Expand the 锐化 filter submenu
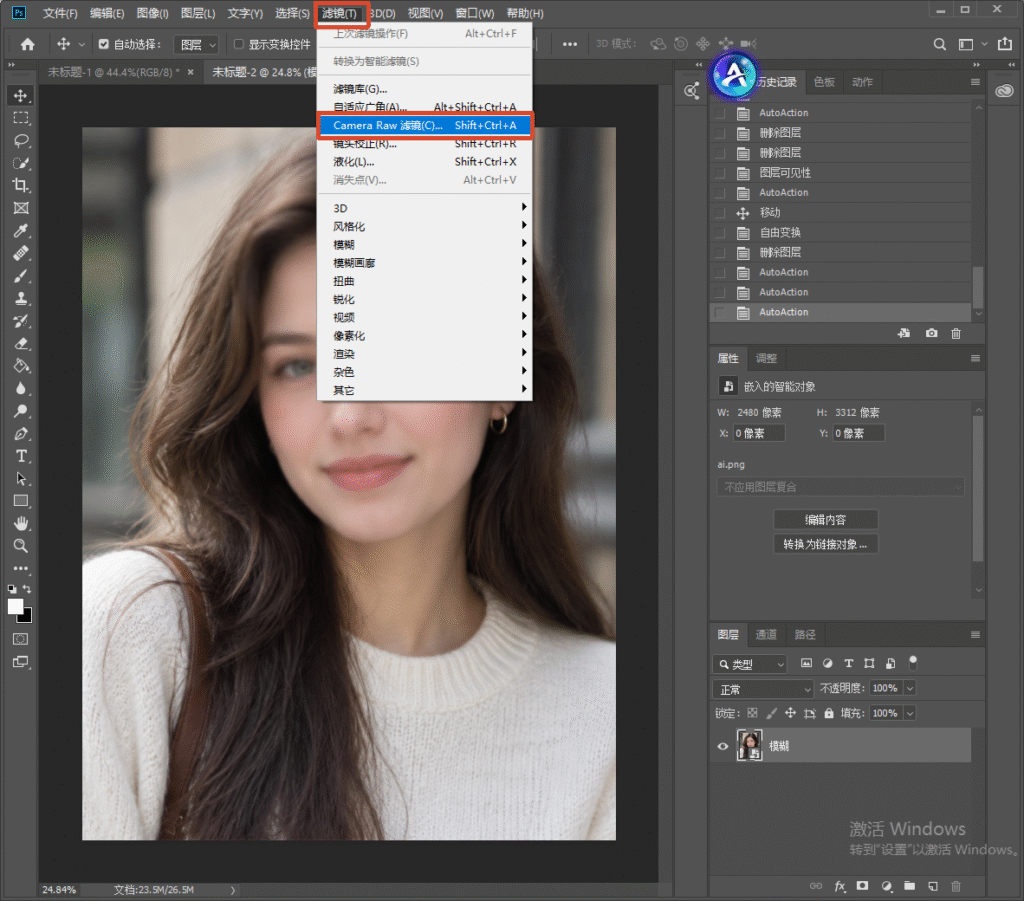 [424, 299]
